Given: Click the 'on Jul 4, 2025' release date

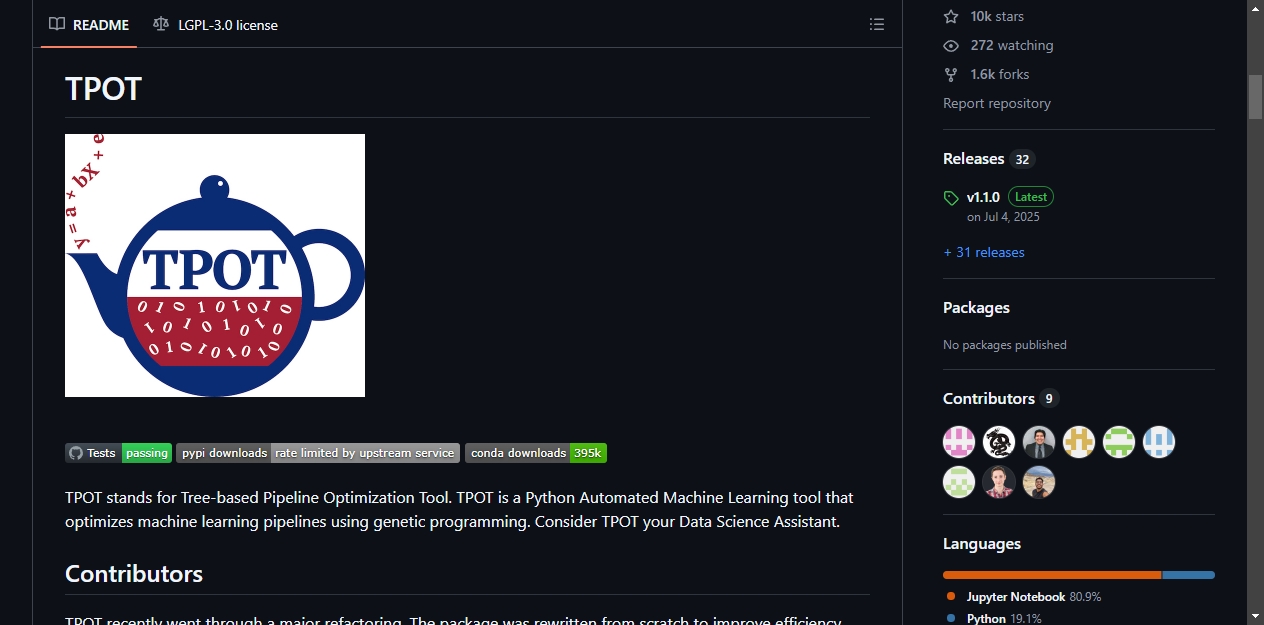Looking at the screenshot, I should tap(1003, 217).
